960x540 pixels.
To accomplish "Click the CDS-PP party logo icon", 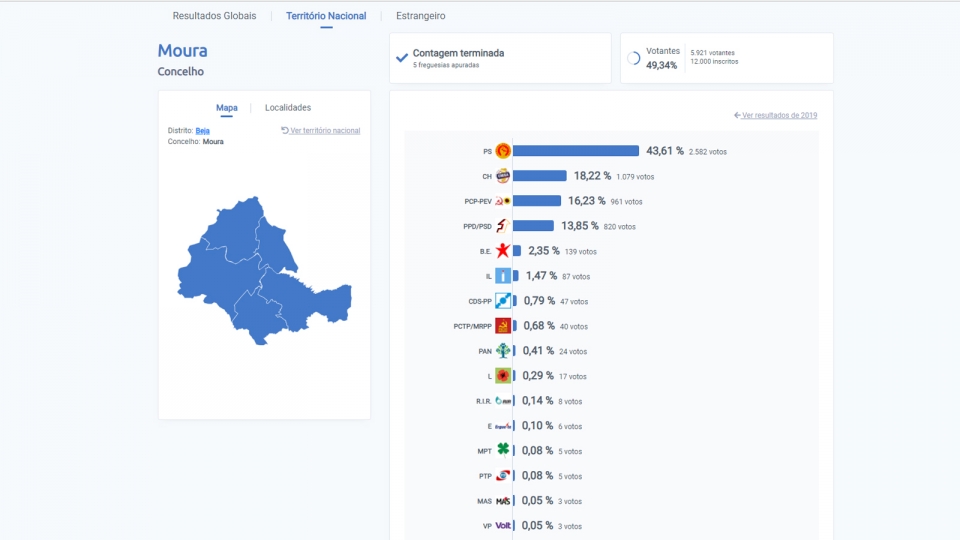I will coord(503,301).
